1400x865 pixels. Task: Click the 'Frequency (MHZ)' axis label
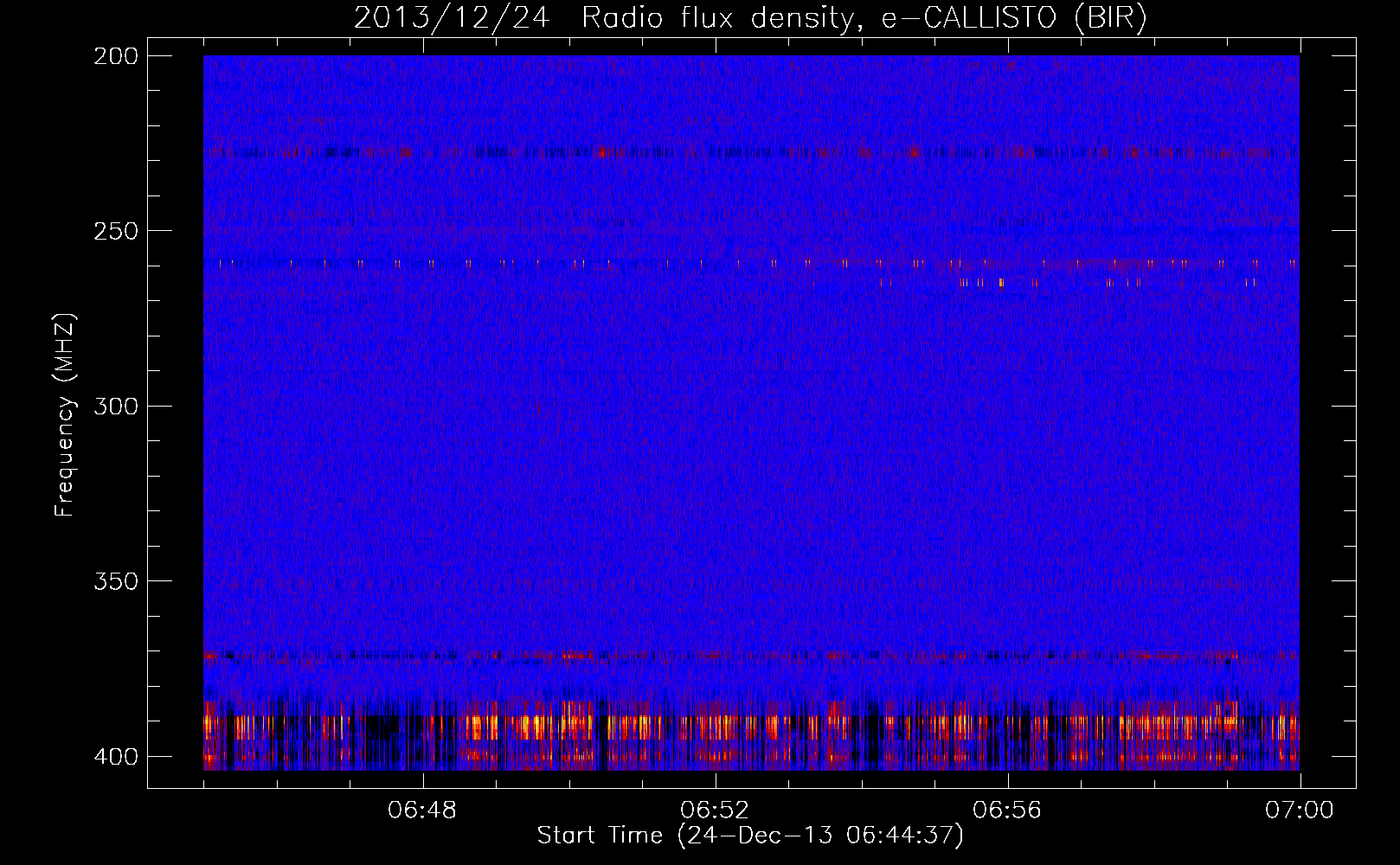click(x=65, y=415)
